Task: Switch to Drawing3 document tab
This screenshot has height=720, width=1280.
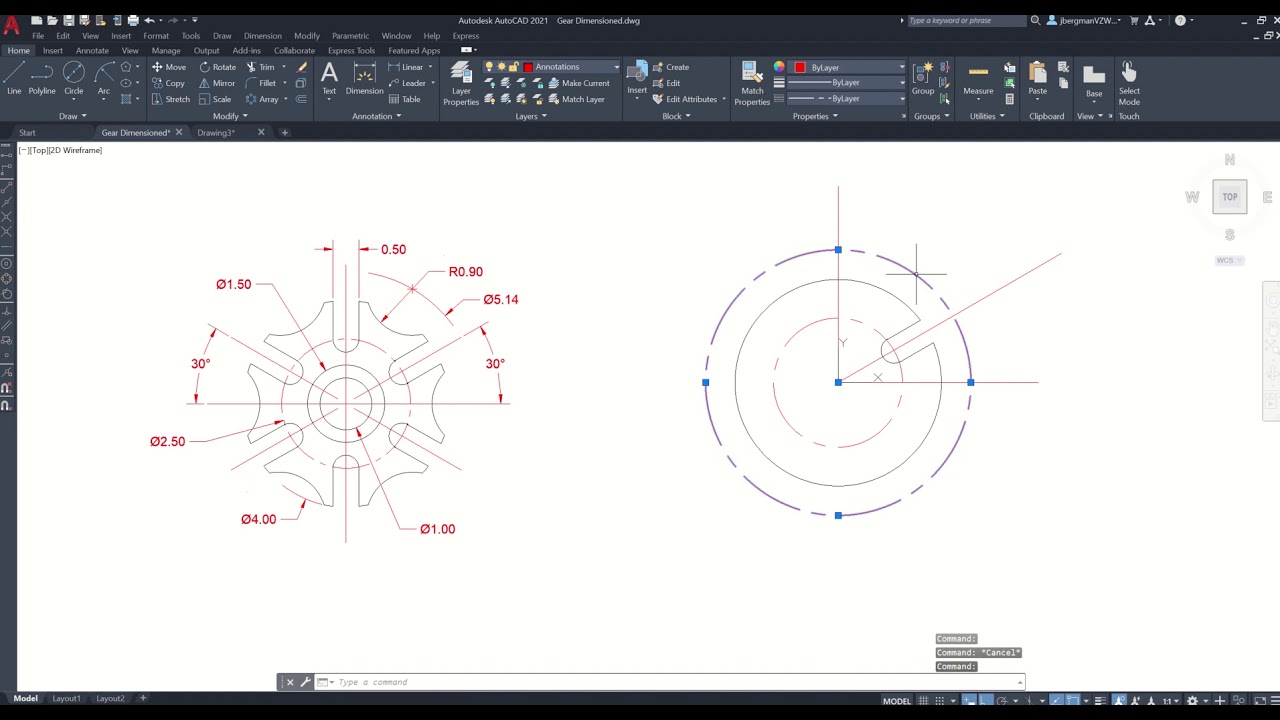Action: pos(216,132)
